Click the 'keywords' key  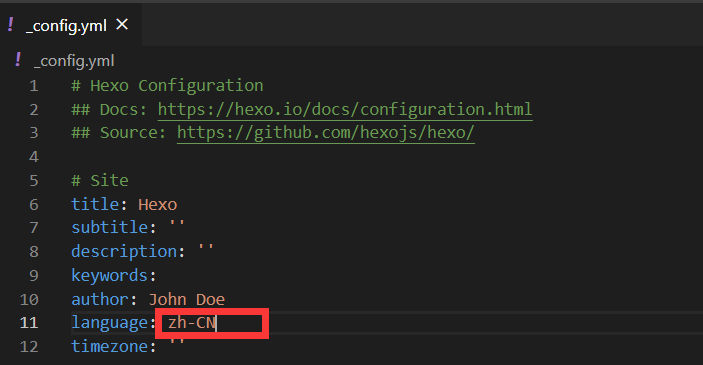[x=109, y=275]
